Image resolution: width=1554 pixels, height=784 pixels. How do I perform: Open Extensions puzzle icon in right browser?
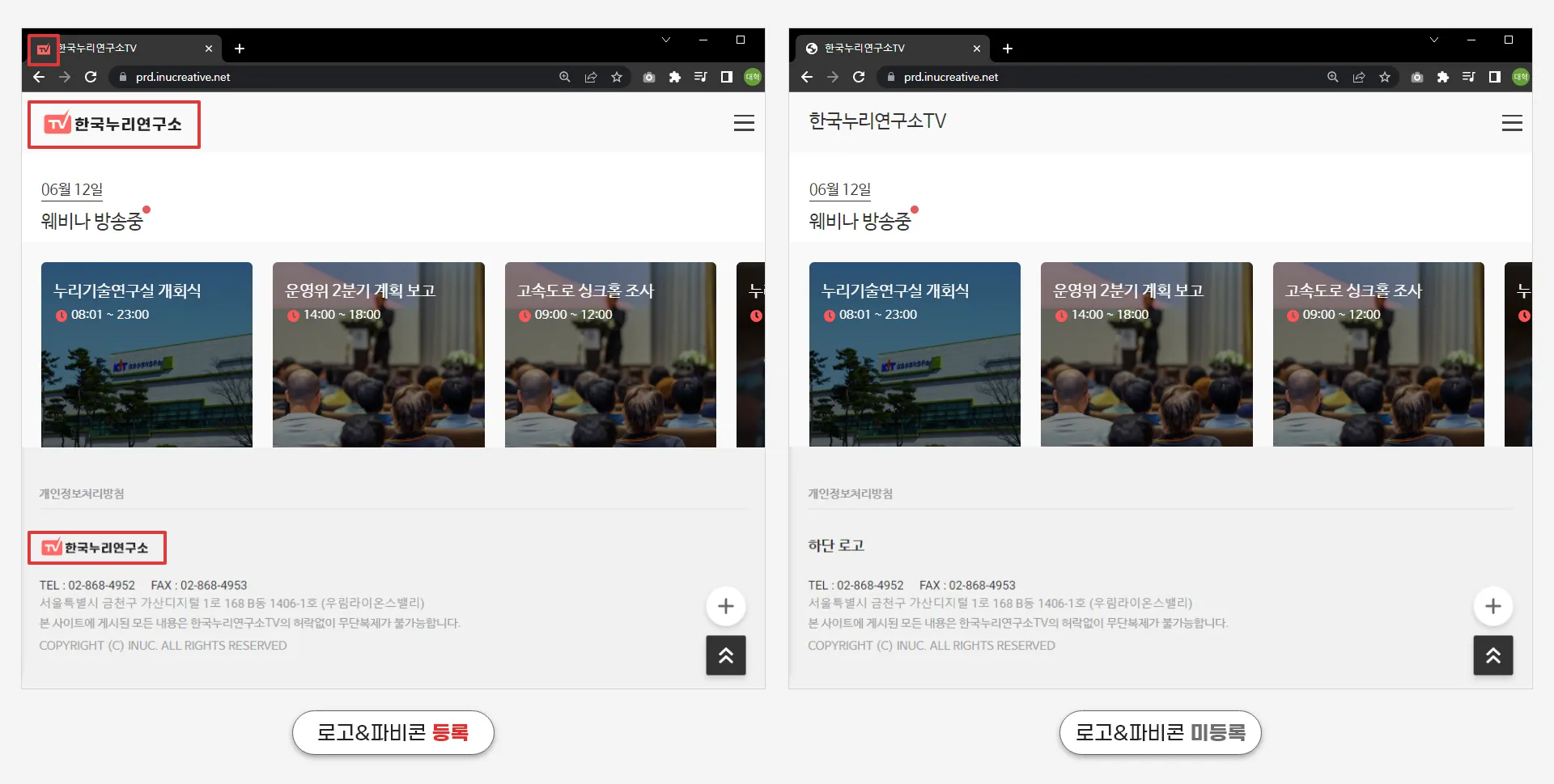coord(1443,77)
